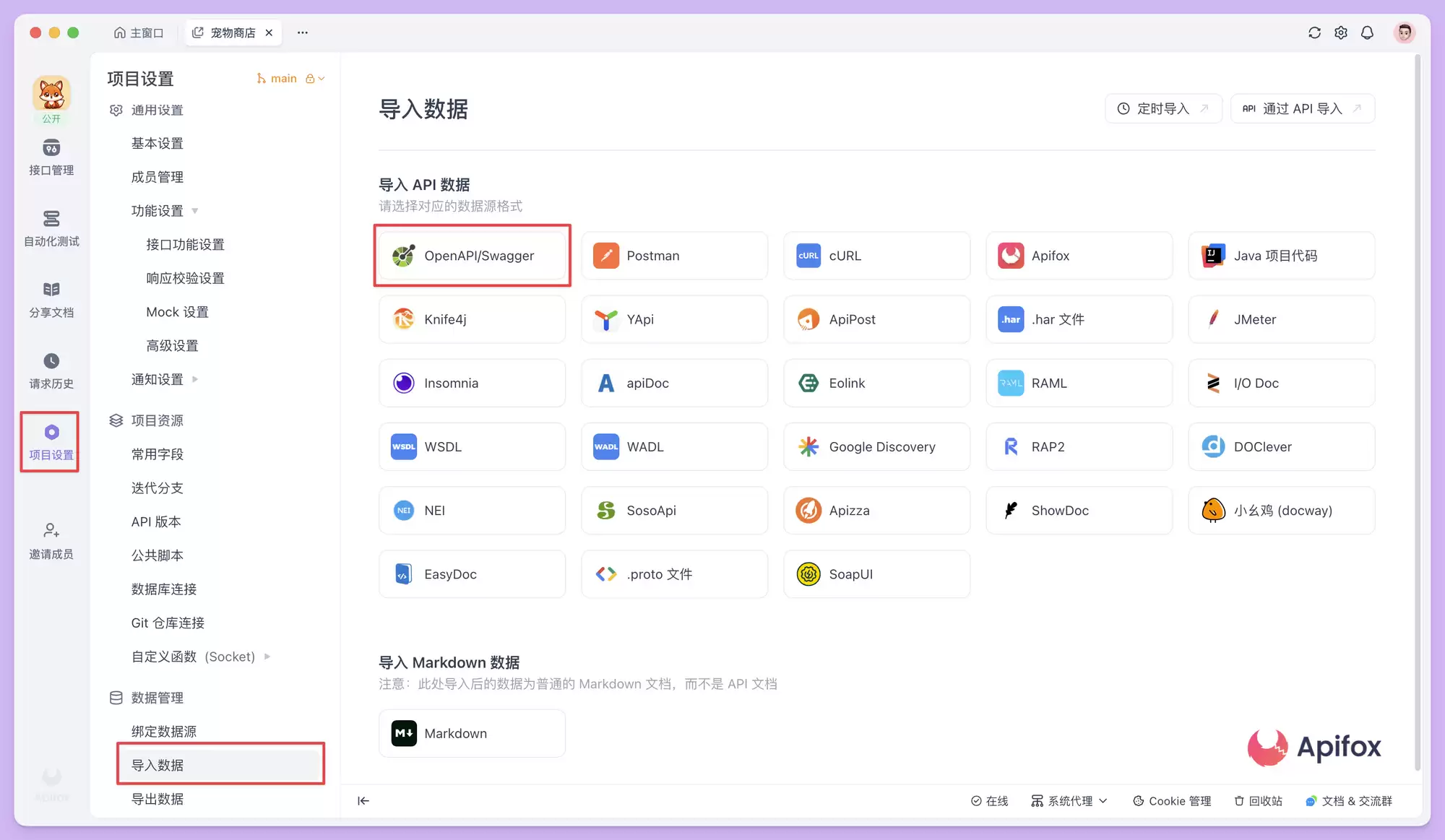The image size is (1445, 840).
Task: Click 通过 API 导入 button
Action: (x=1302, y=108)
